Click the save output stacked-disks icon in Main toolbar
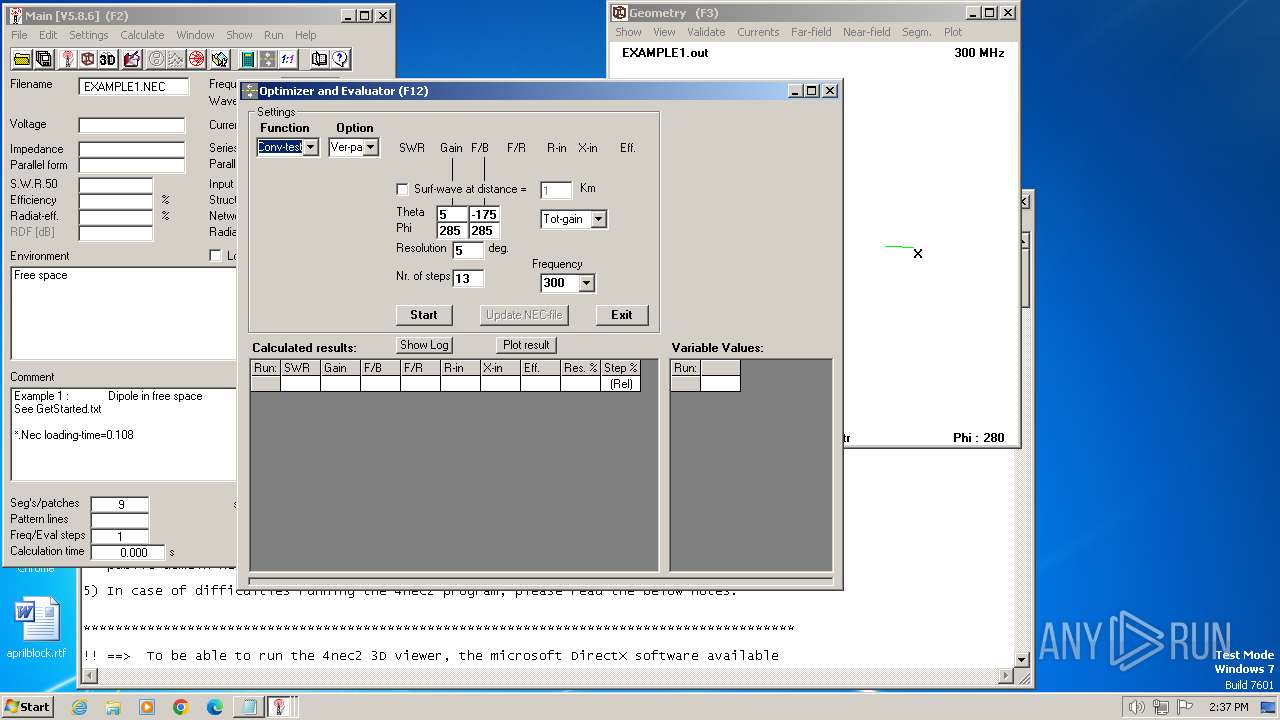 (x=43, y=59)
